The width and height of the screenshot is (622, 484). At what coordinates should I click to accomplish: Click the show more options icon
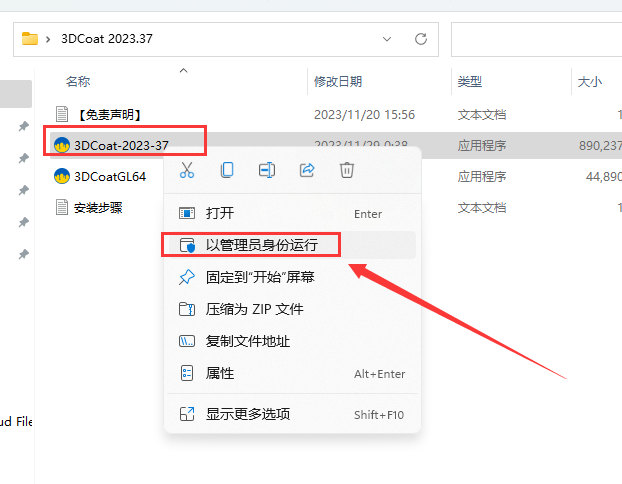187,414
